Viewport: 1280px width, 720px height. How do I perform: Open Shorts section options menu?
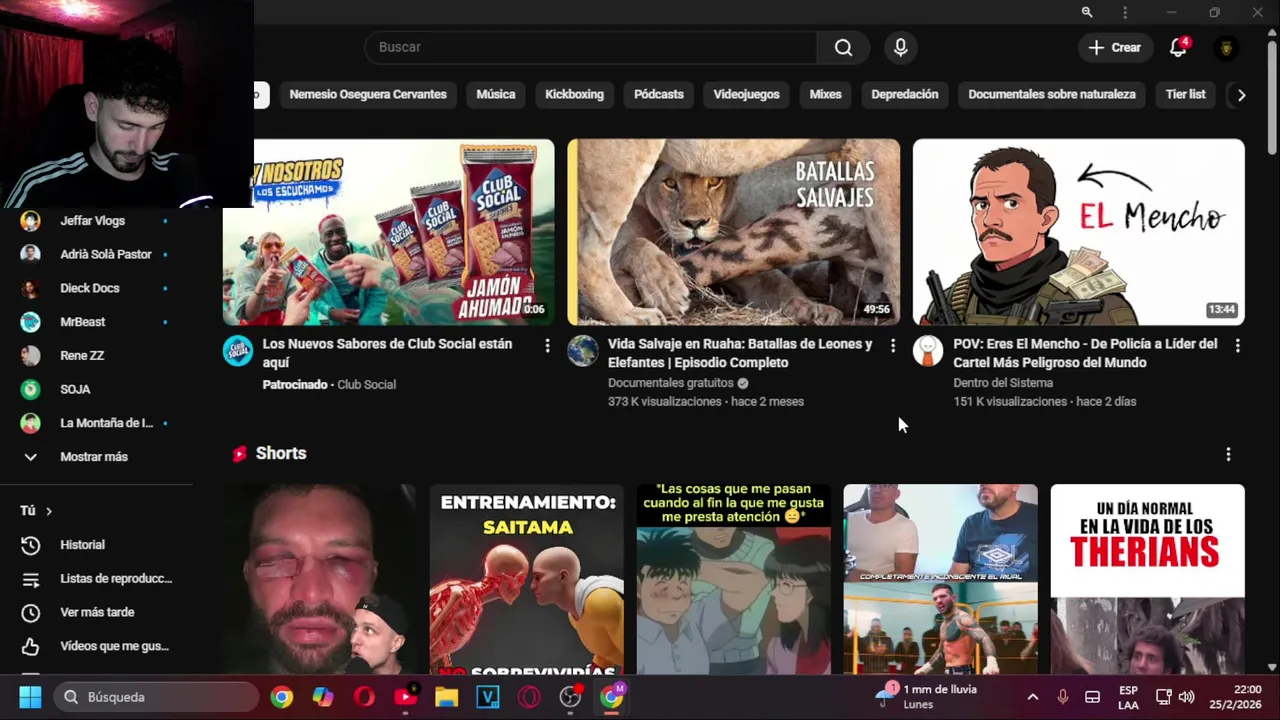click(1228, 454)
